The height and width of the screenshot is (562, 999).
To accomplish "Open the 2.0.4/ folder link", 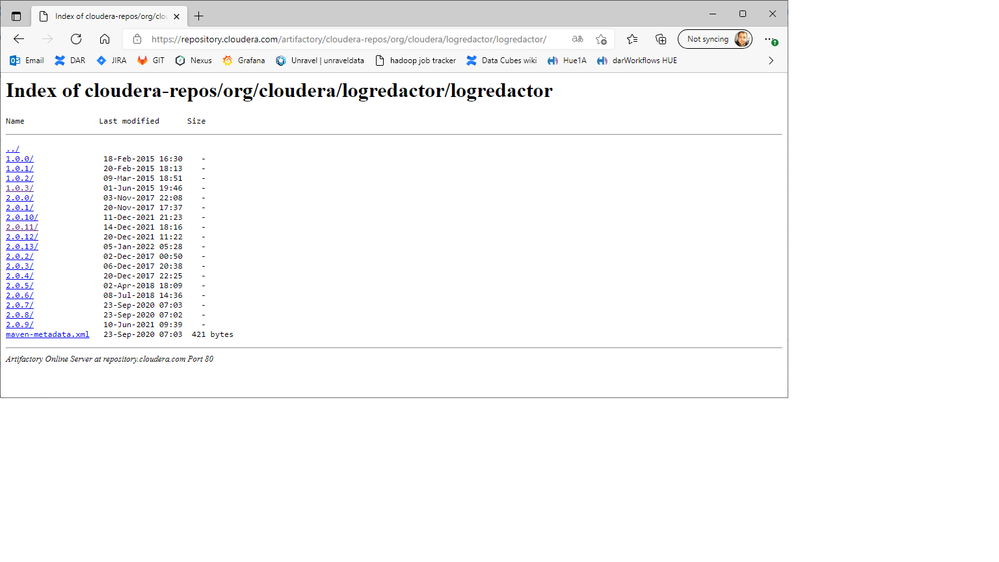I will click(20, 276).
